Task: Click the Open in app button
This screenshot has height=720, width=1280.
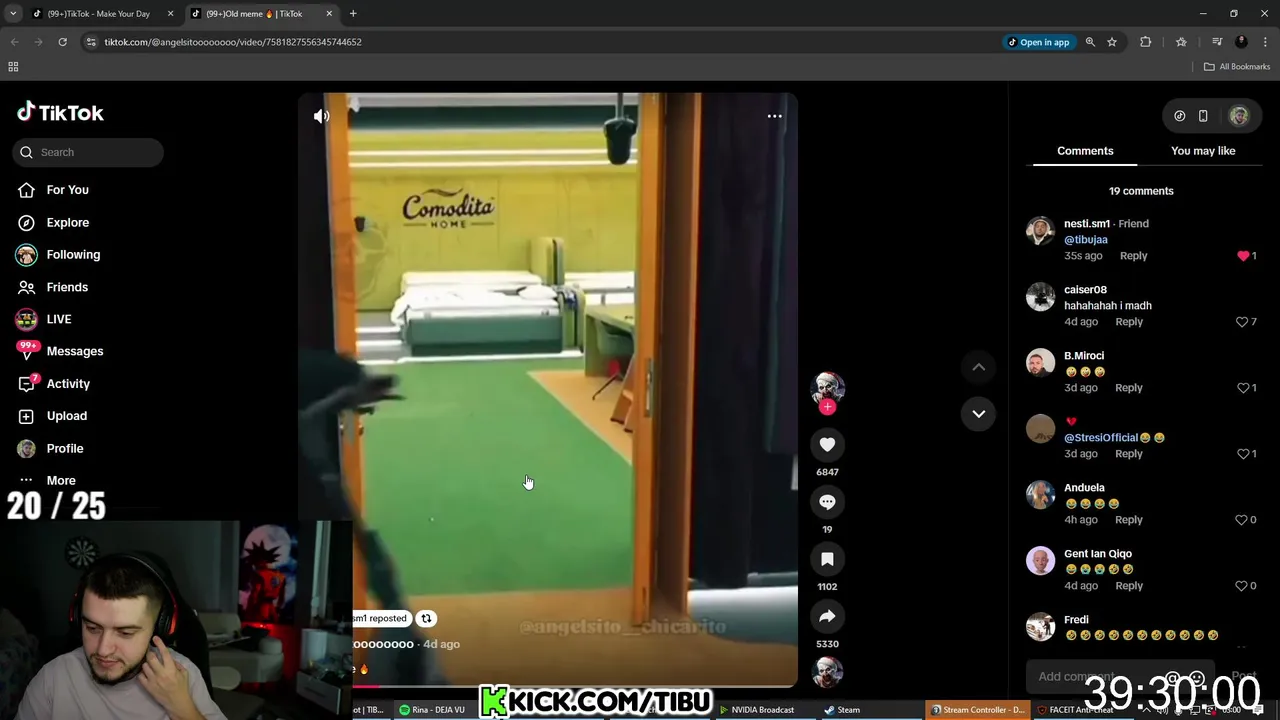Action: click(x=1038, y=42)
